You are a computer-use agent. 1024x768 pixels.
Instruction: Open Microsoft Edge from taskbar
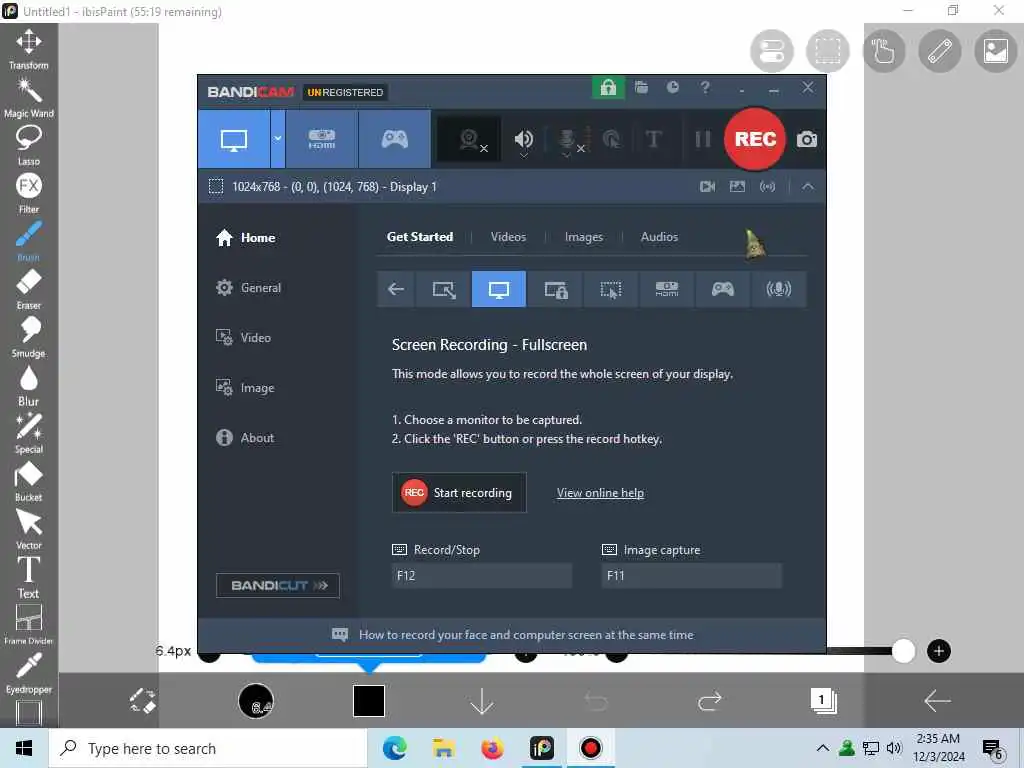394,748
